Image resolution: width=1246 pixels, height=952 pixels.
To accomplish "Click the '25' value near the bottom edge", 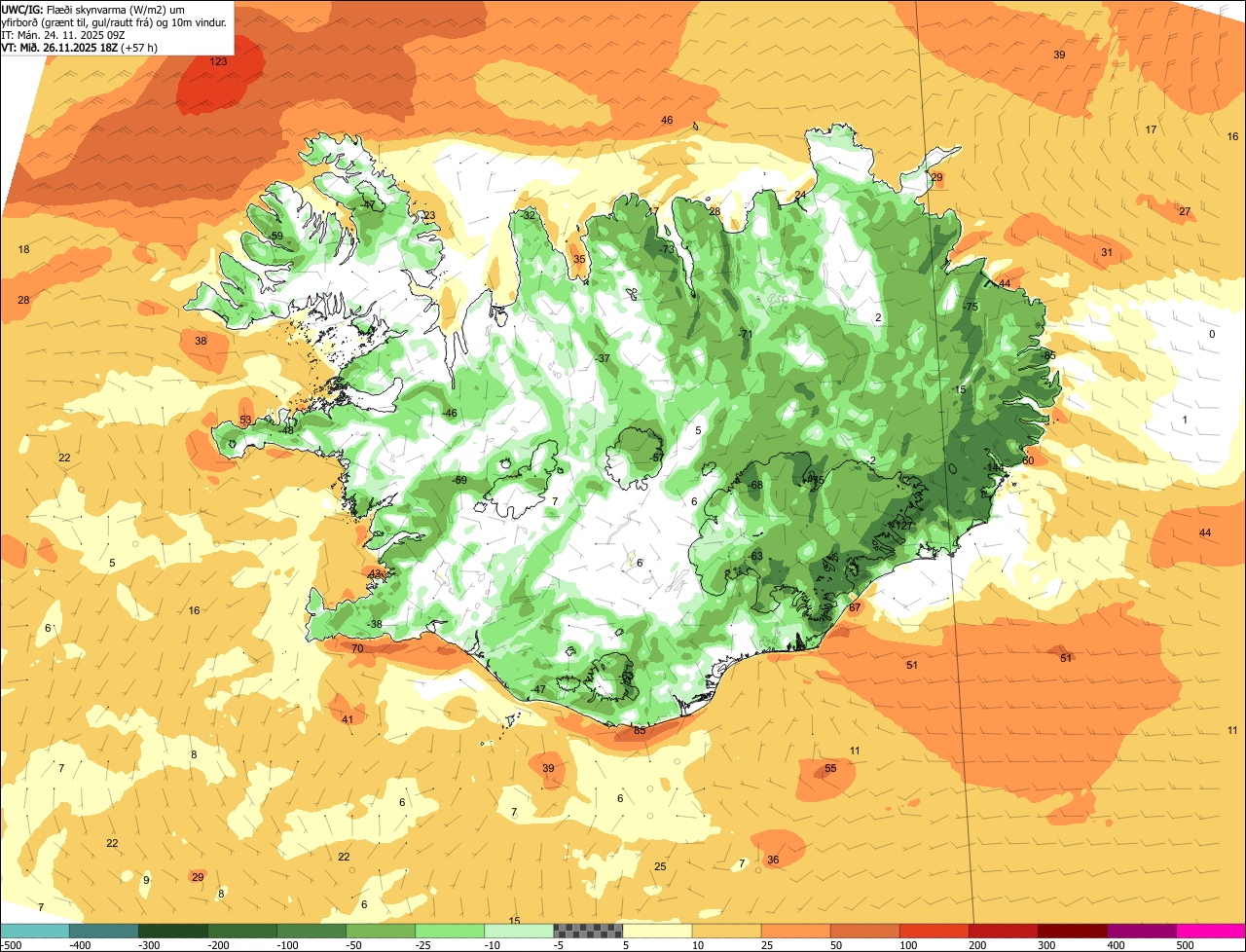I will pos(660,866).
